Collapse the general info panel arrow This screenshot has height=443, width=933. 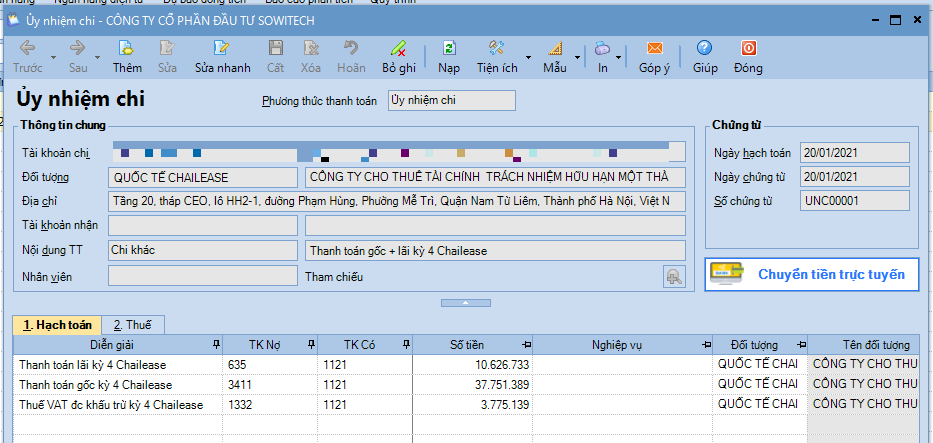coord(466,303)
